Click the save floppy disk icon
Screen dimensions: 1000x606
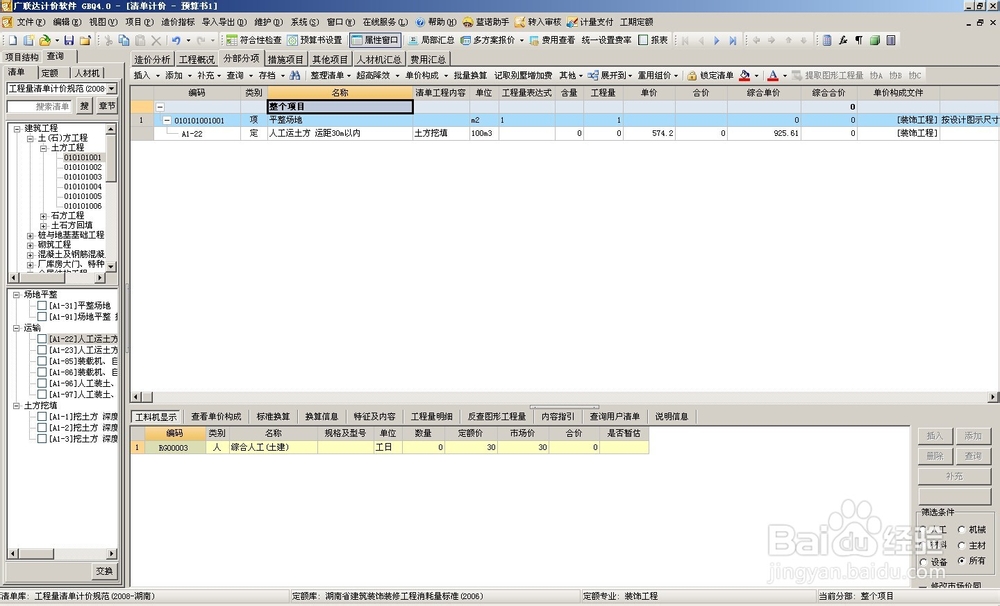point(69,40)
